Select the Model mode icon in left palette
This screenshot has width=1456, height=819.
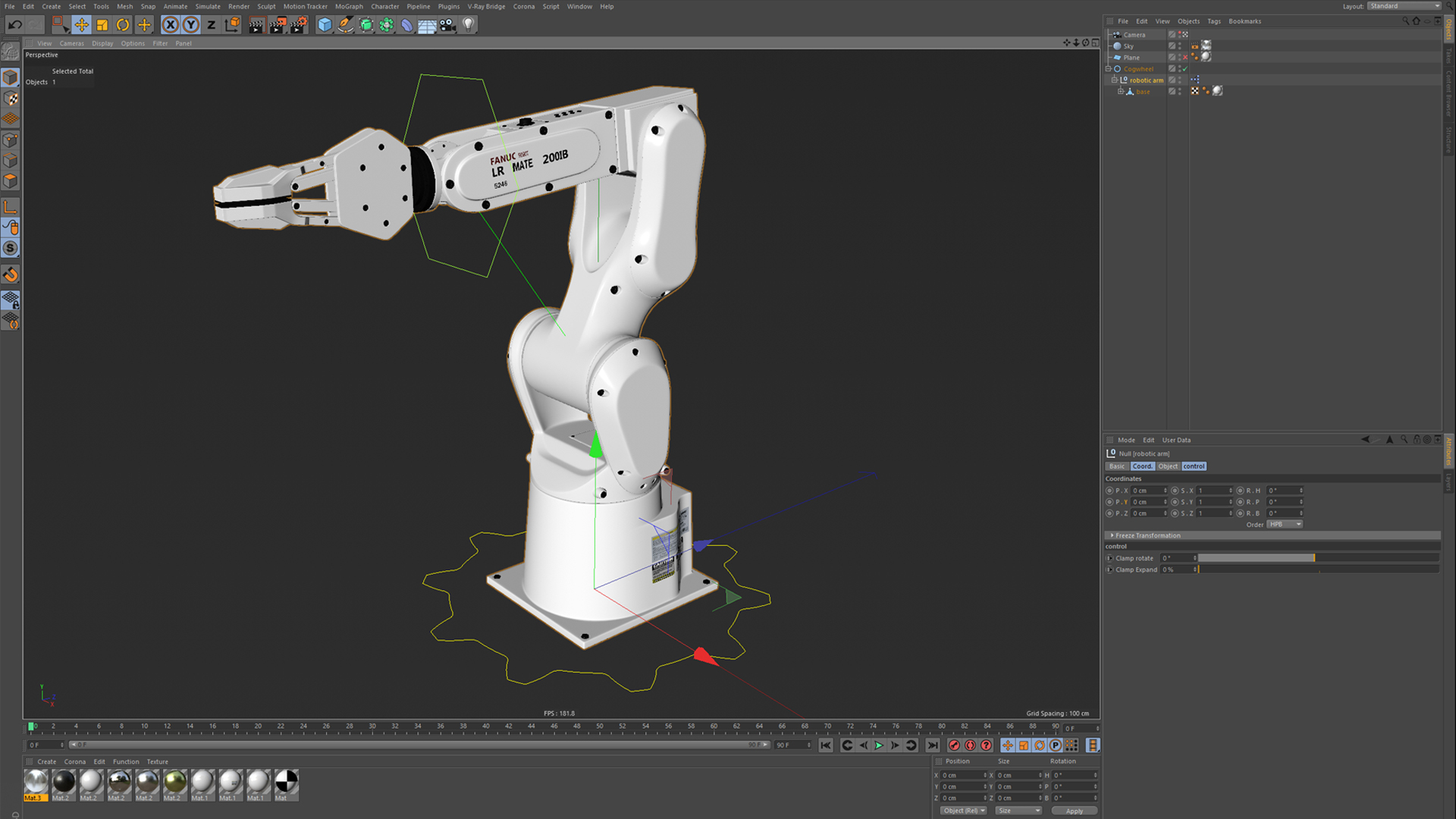tap(11, 77)
